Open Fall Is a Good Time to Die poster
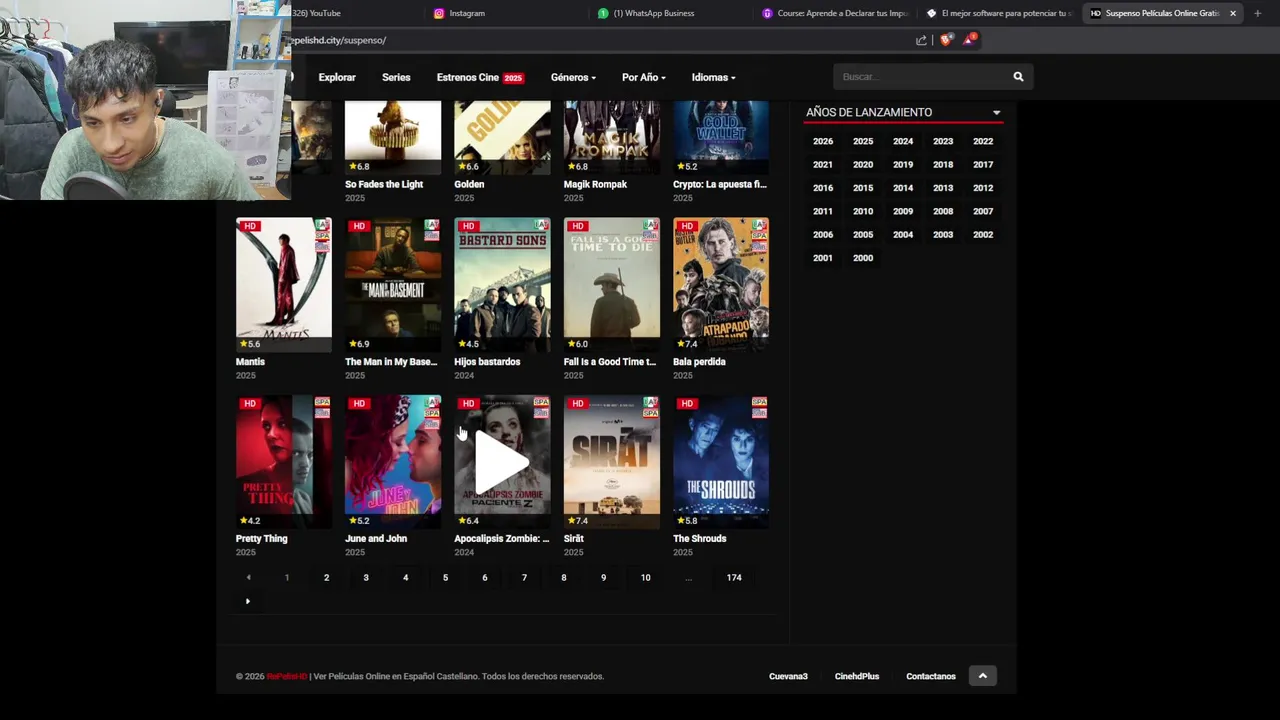This screenshot has width=1280, height=720. pyautogui.click(x=612, y=285)
